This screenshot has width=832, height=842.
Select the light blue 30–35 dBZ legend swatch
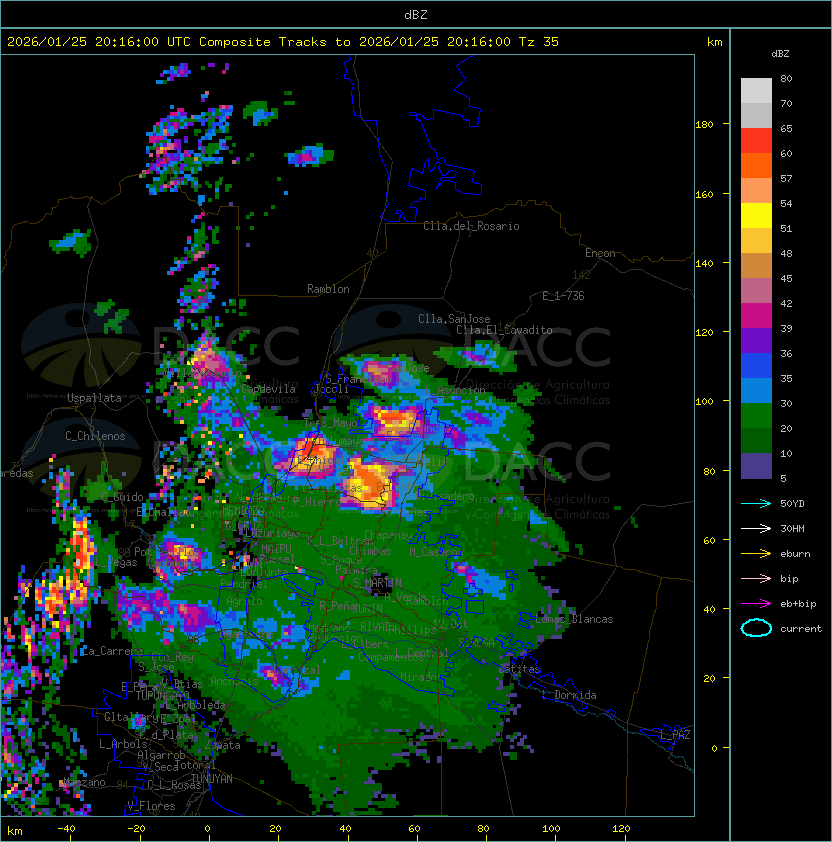[x=756, y=391]
